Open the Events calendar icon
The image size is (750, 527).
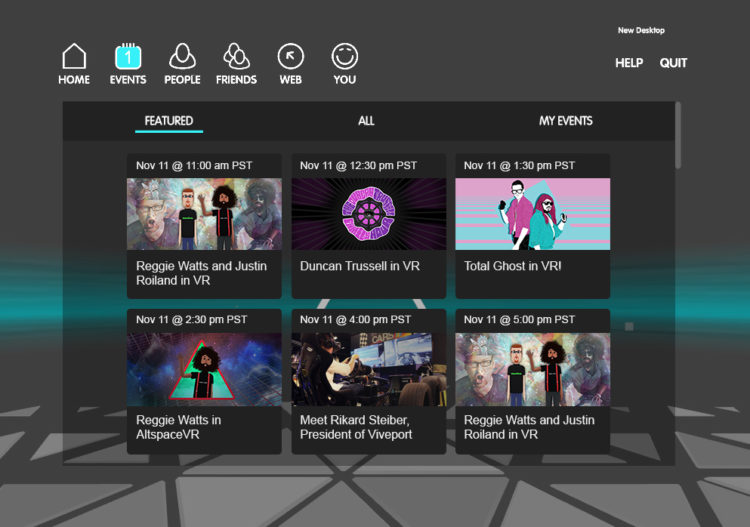[128, 56]
